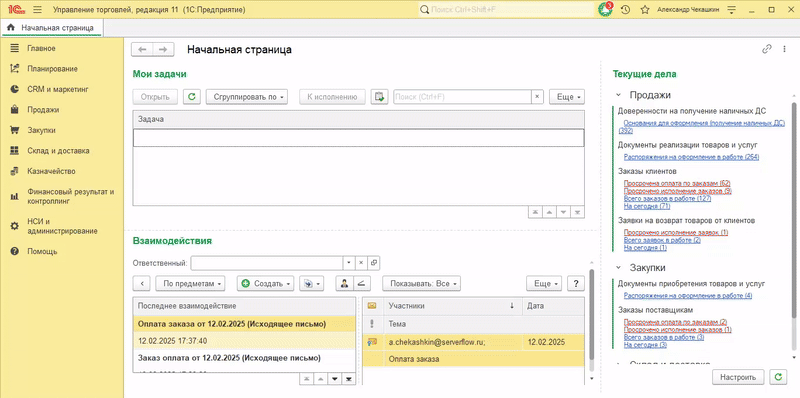The height and width of the screenshot is (398, 800).
Task: Clear the Ответственный field with X
Action: (x=361, y=263)
